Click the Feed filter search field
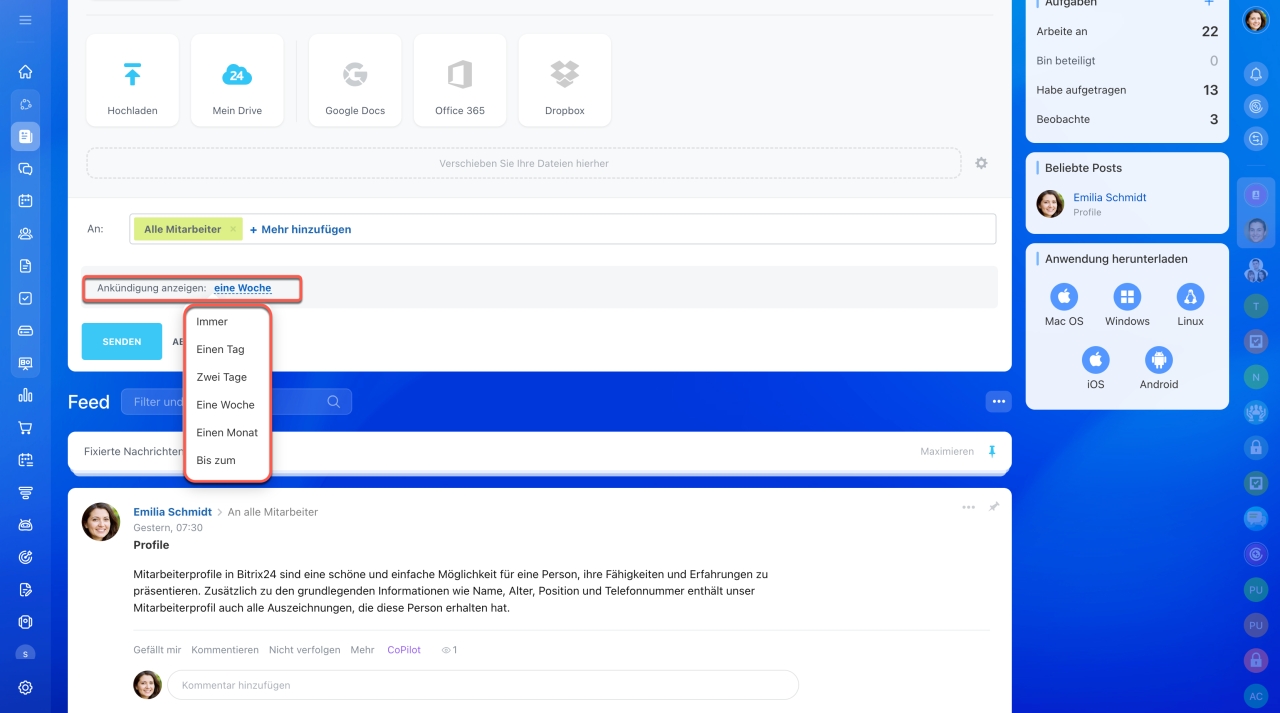The width and height of the screenshot is (1280, 713). click(236, 402)
